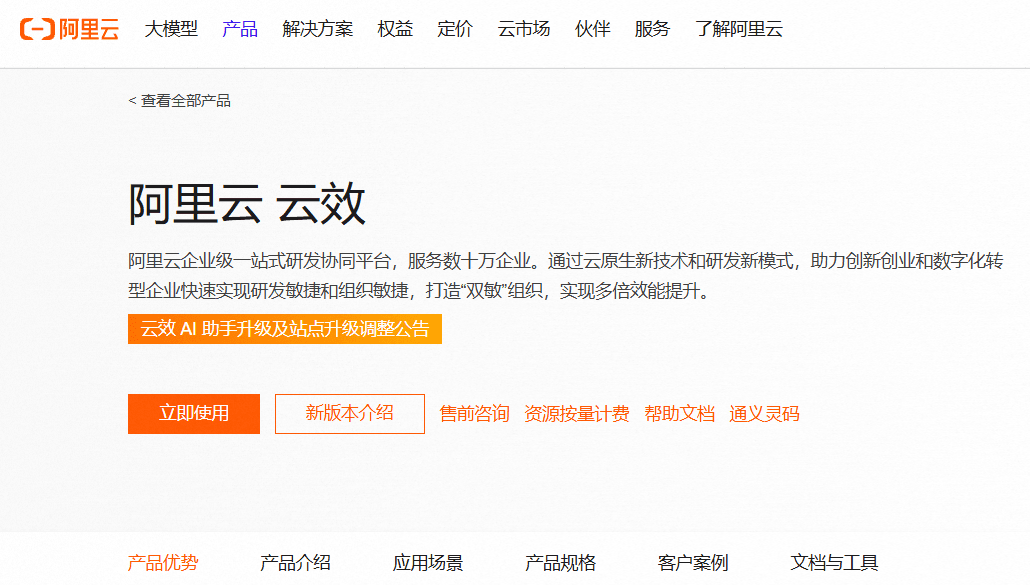Click the 立即使用 button

pyautogui.click(x=194, y=414)
